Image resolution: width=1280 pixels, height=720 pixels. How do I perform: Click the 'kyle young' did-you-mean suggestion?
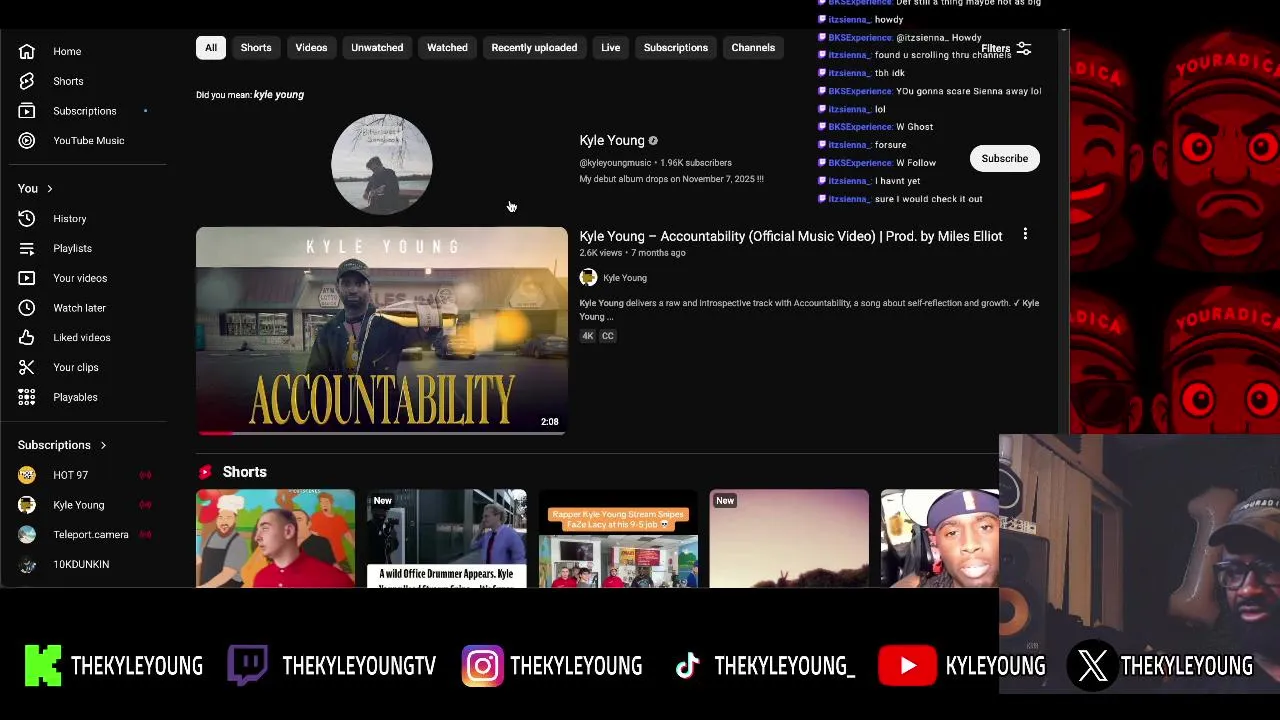pos(279,95)
